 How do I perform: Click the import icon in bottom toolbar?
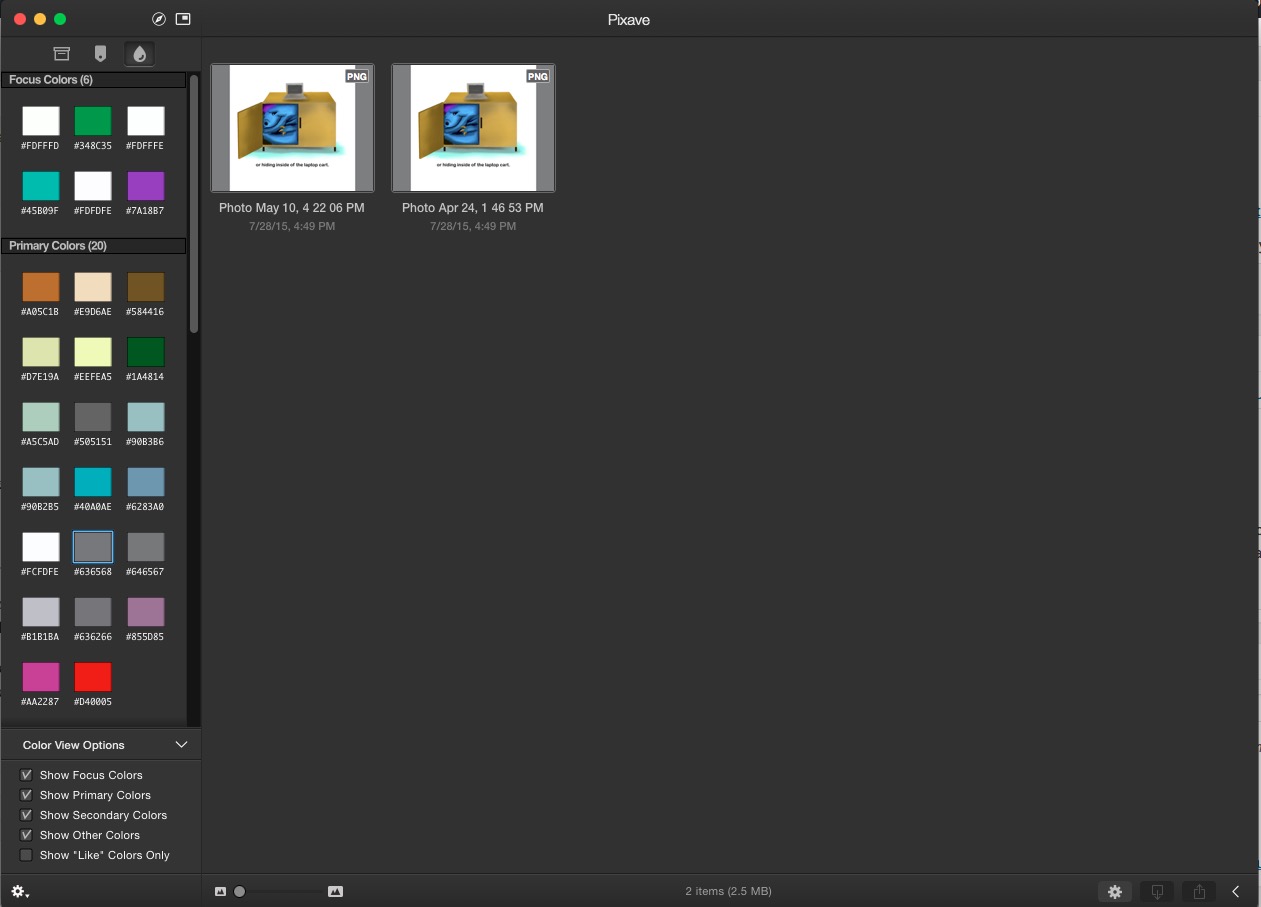pos(1157,891)
